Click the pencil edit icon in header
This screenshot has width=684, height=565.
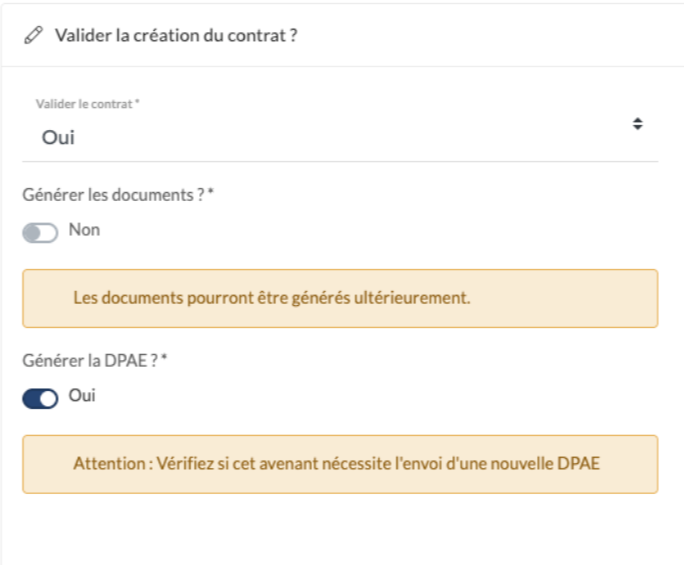pyautogui.click(x=34, y=35)
